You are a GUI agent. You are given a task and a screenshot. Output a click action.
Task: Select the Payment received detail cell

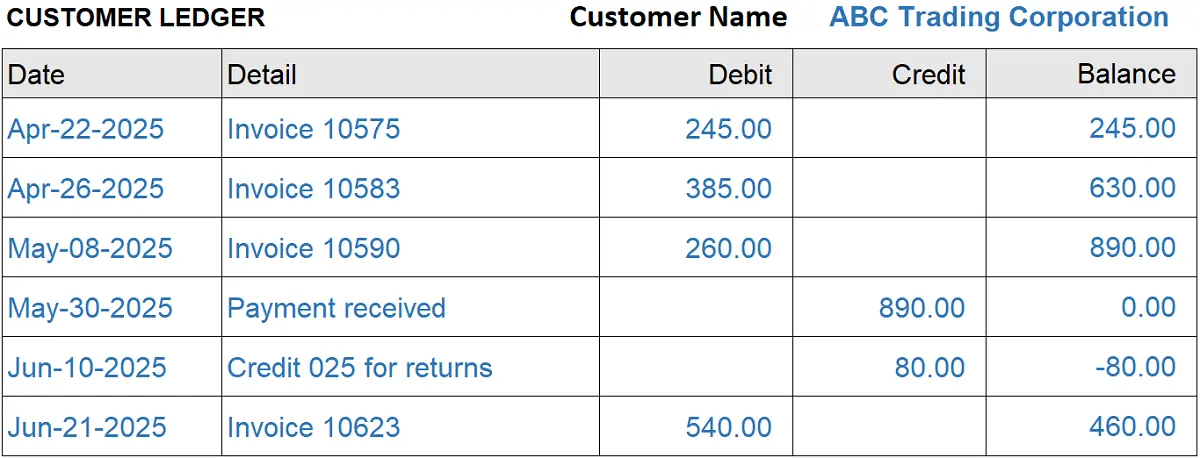(x=336, y=308)
